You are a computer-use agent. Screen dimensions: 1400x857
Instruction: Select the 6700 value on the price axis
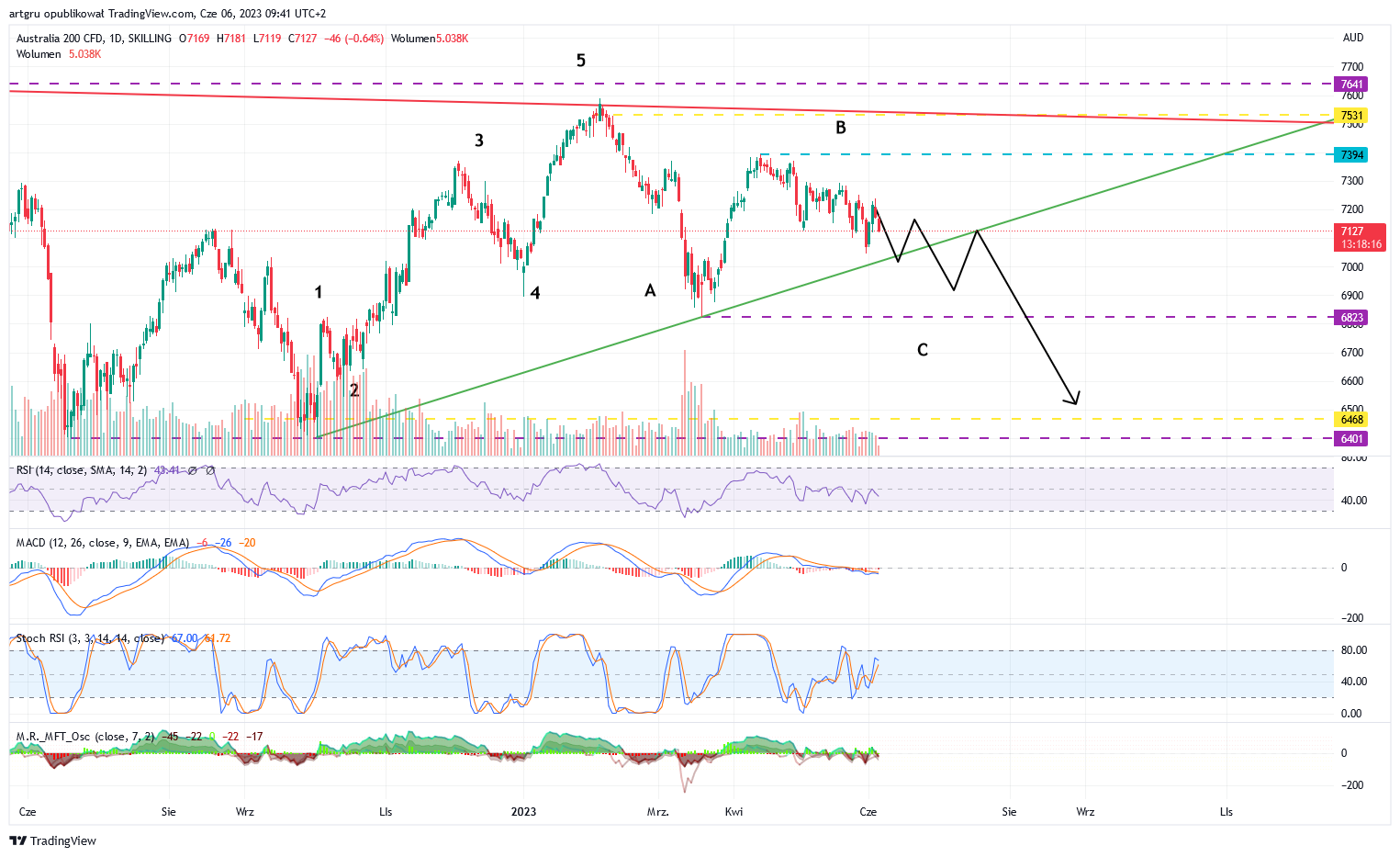[1351, 353]
